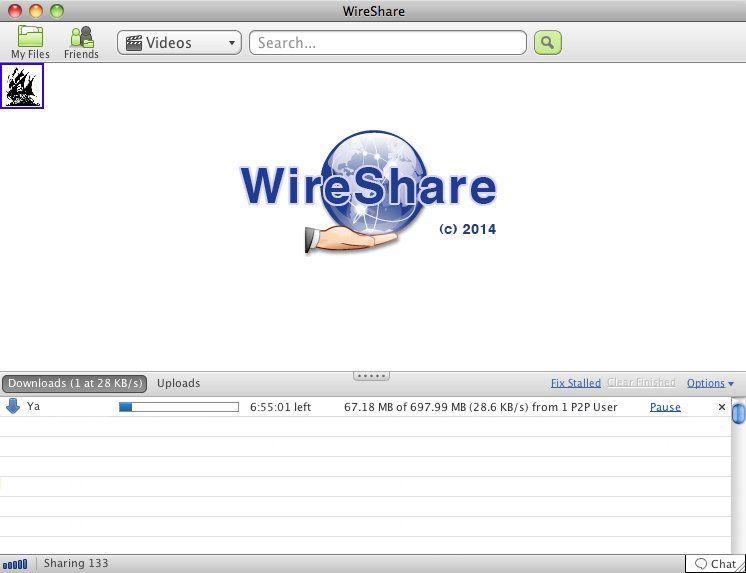
Task: Switch to the Downloads tab
Action: pos(75,383)
